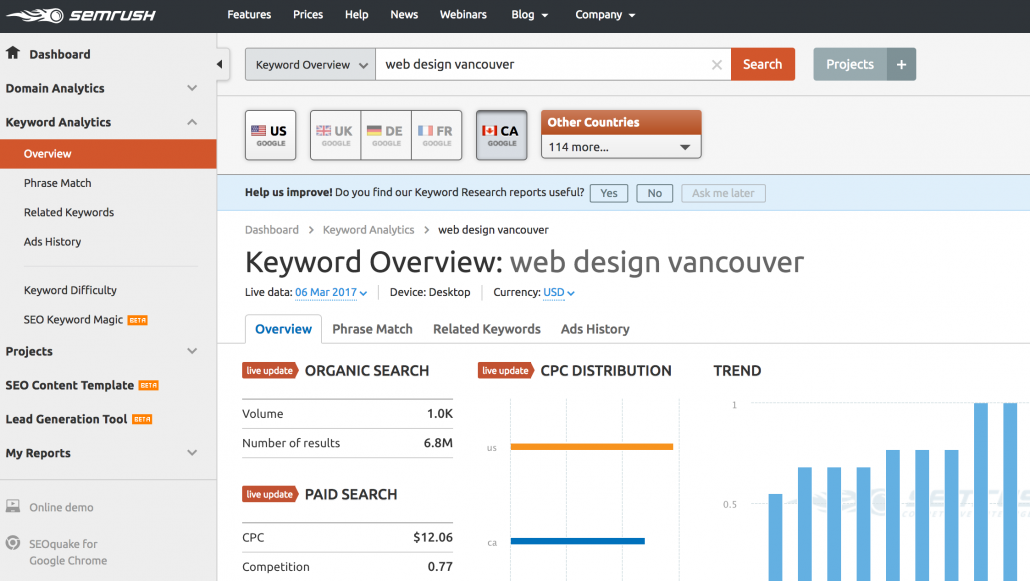Image resolution: width=1030 pixels, height=581 pixels.
Task: Click the SEO Keyword Magic BETA badge
Action: point(137,320)
